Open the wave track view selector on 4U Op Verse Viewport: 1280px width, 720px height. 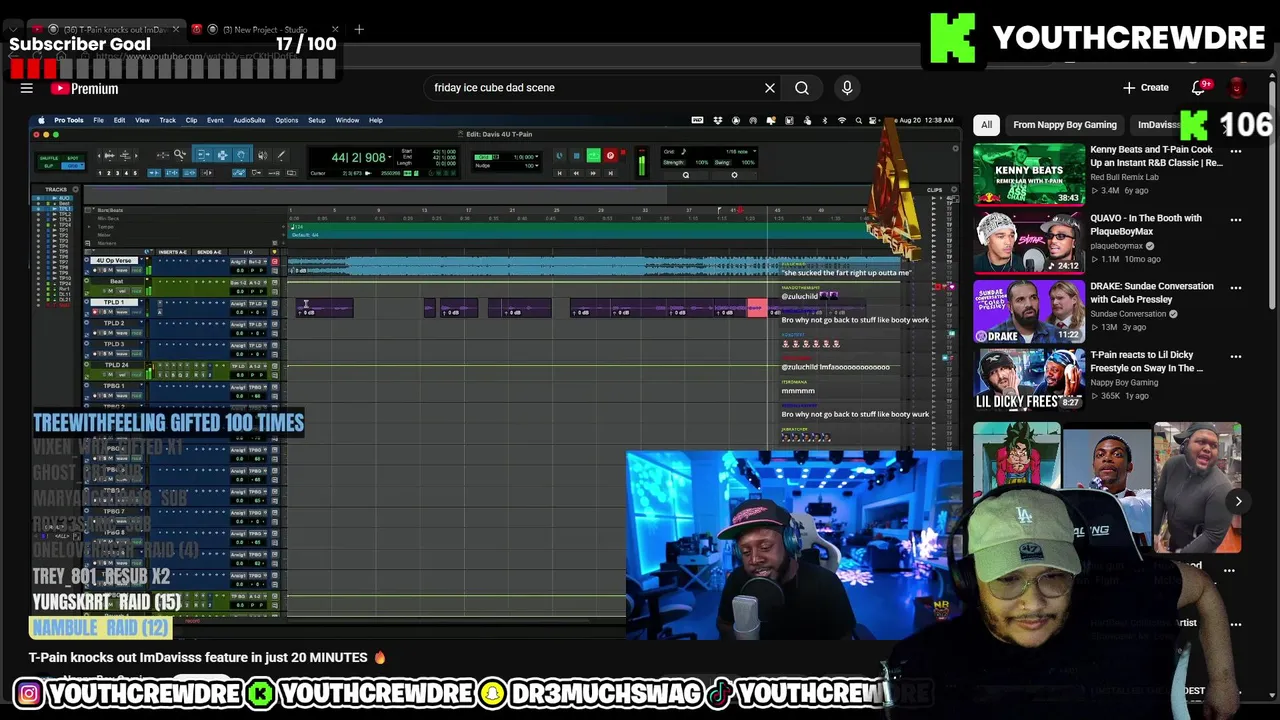tap(122, 270)
